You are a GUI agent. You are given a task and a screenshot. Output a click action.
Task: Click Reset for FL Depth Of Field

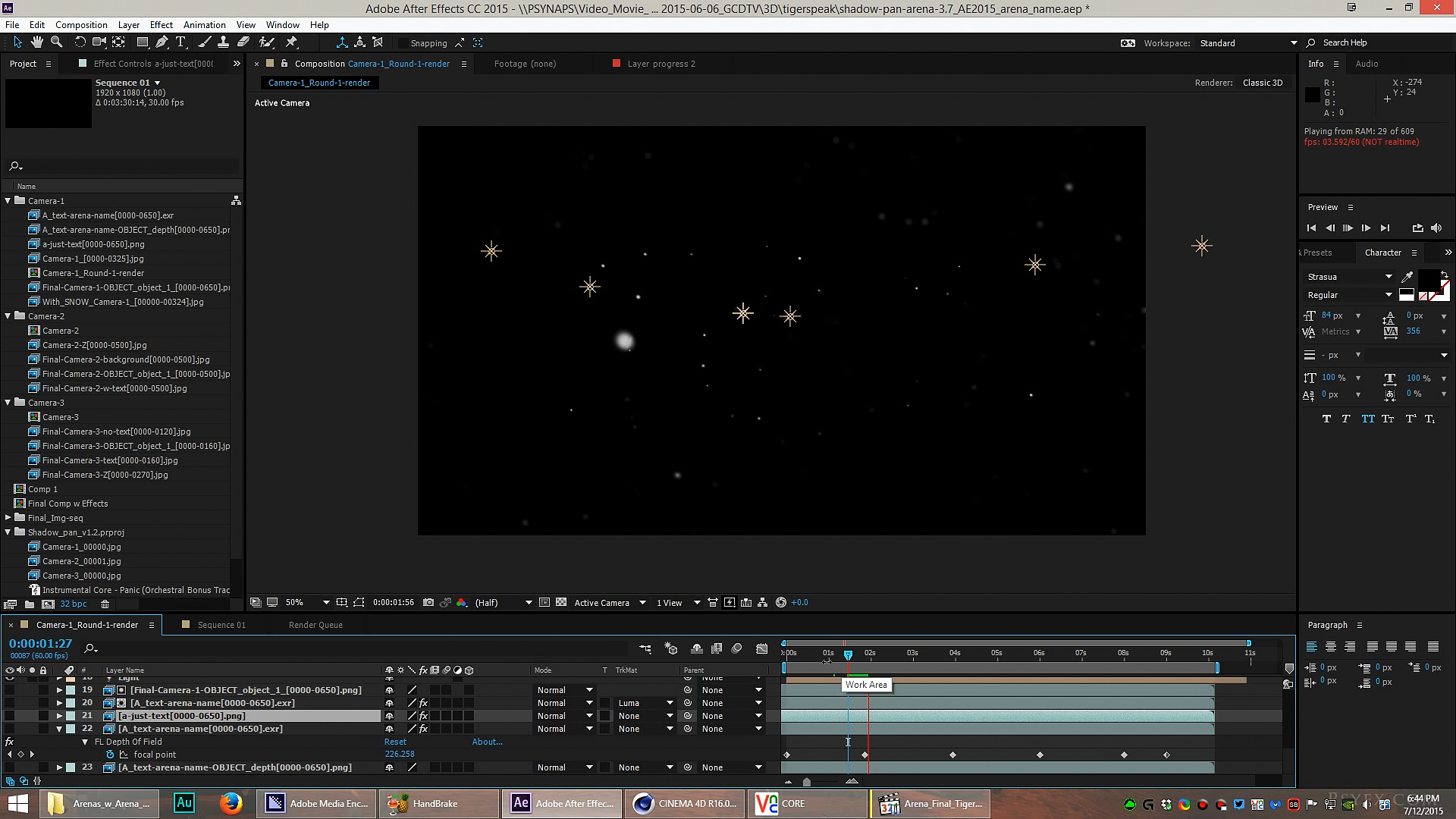(x=395, y=742)
